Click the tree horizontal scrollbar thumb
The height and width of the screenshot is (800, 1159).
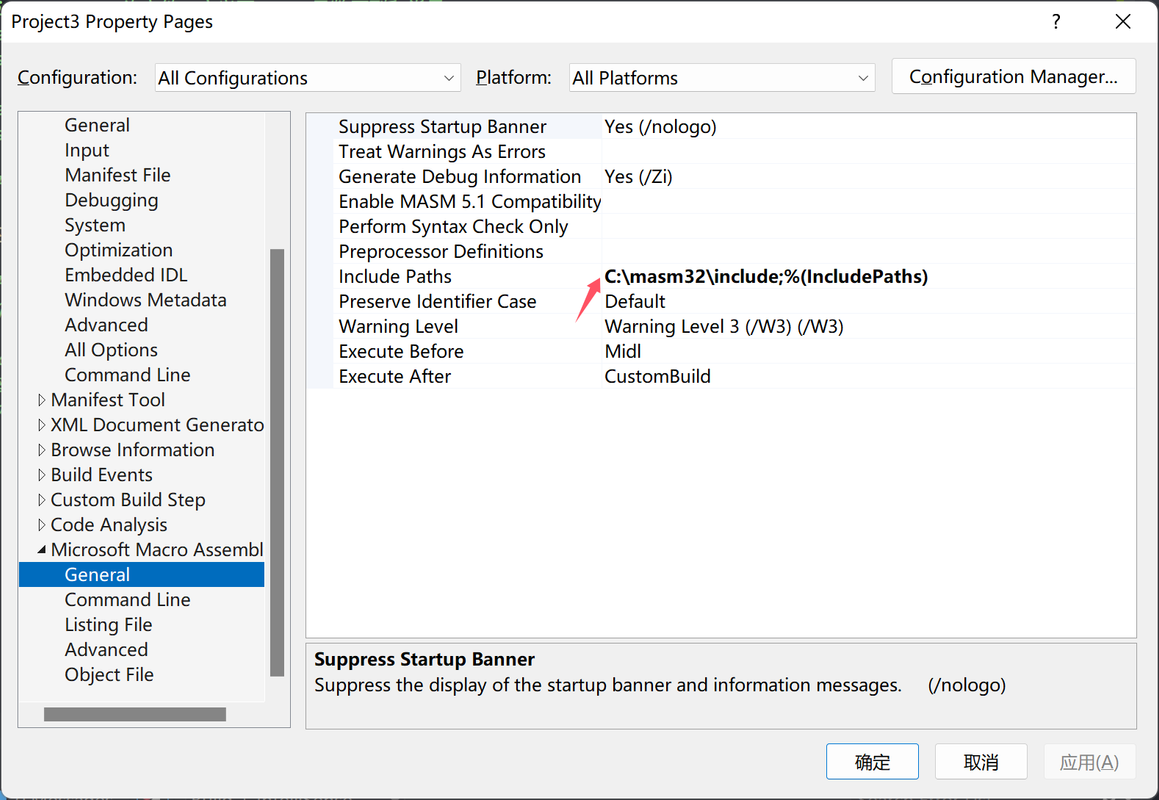coord(135,714)
